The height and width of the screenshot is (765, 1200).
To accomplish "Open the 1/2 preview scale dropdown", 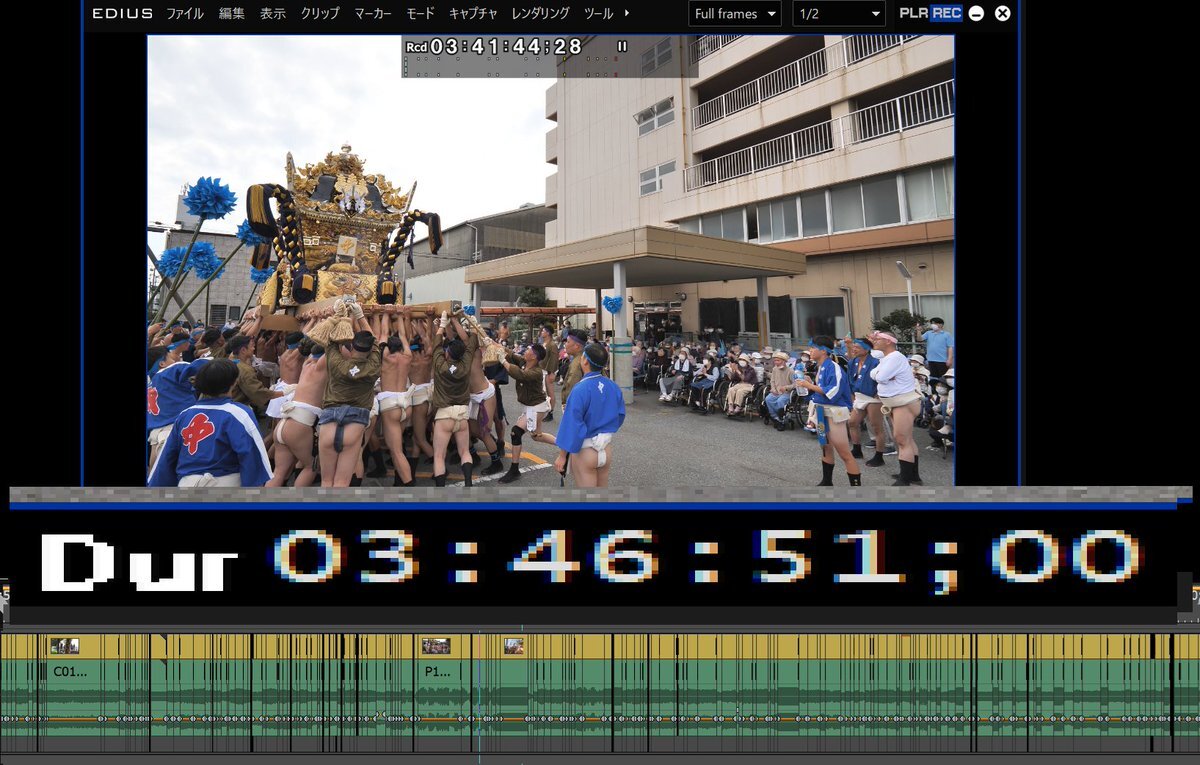I will click(x=838, y=14).
